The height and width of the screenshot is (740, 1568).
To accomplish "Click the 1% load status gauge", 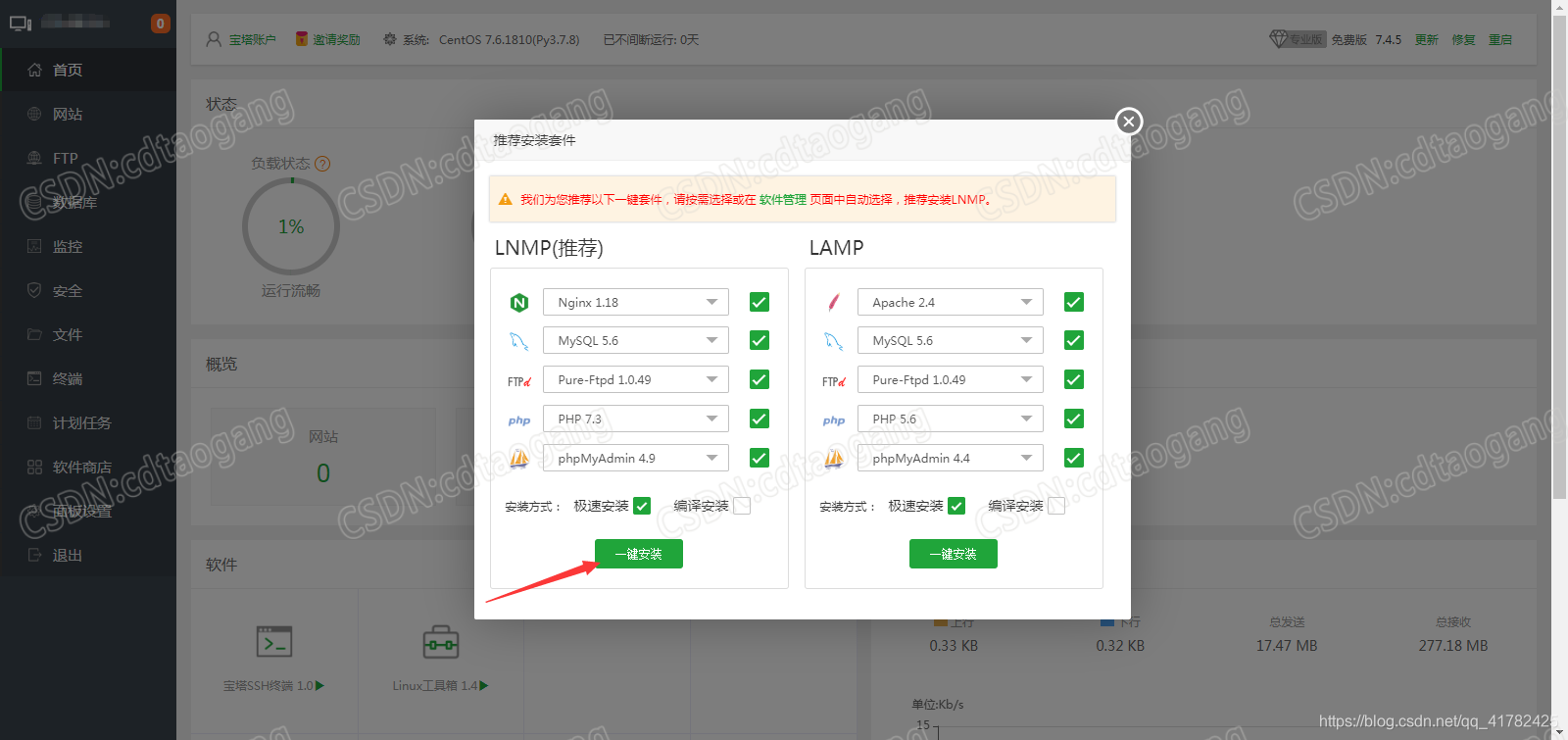I will pyautogui.click(x=291, y=226).
